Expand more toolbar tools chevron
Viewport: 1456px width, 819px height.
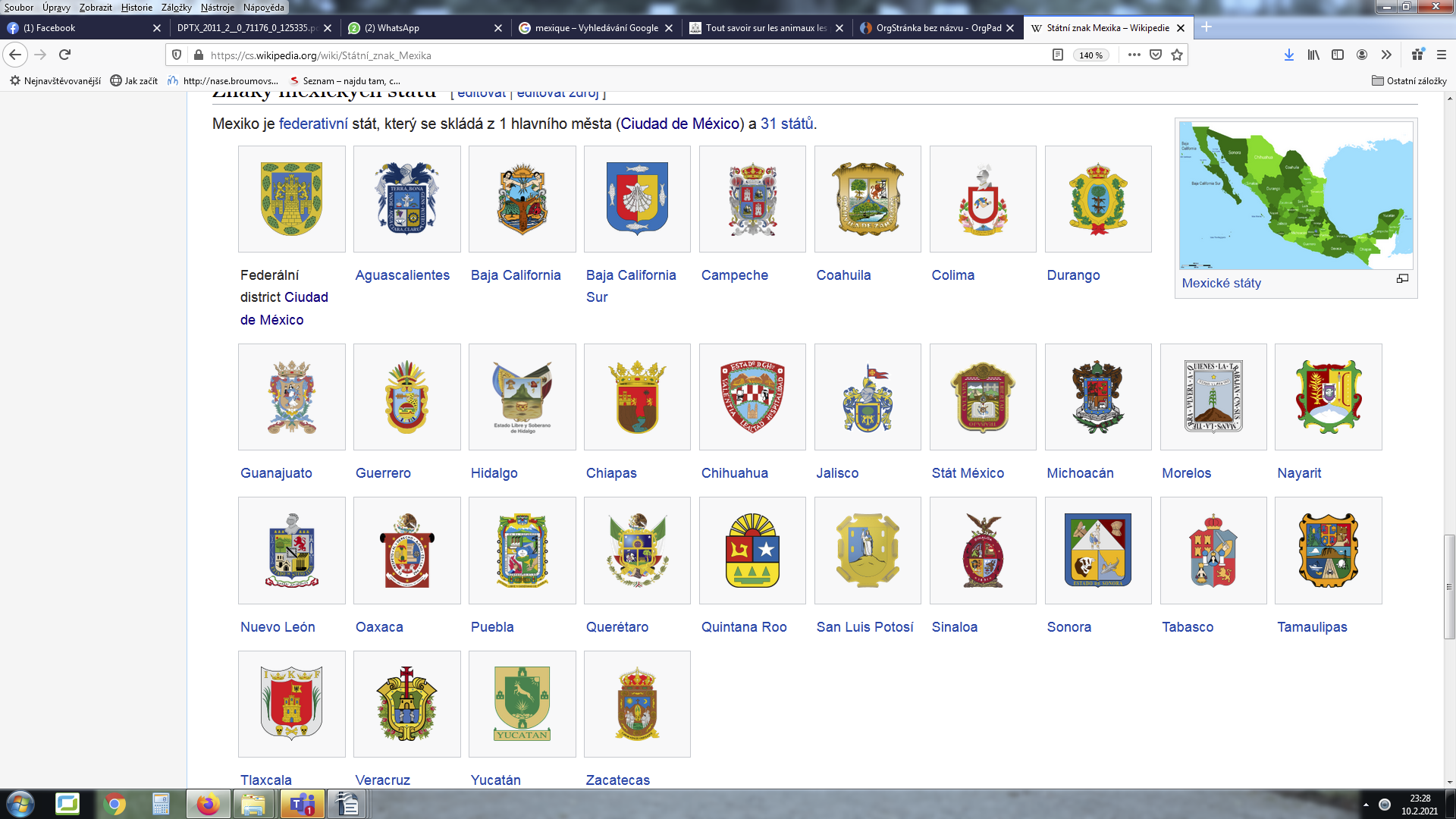[1386, 55]
